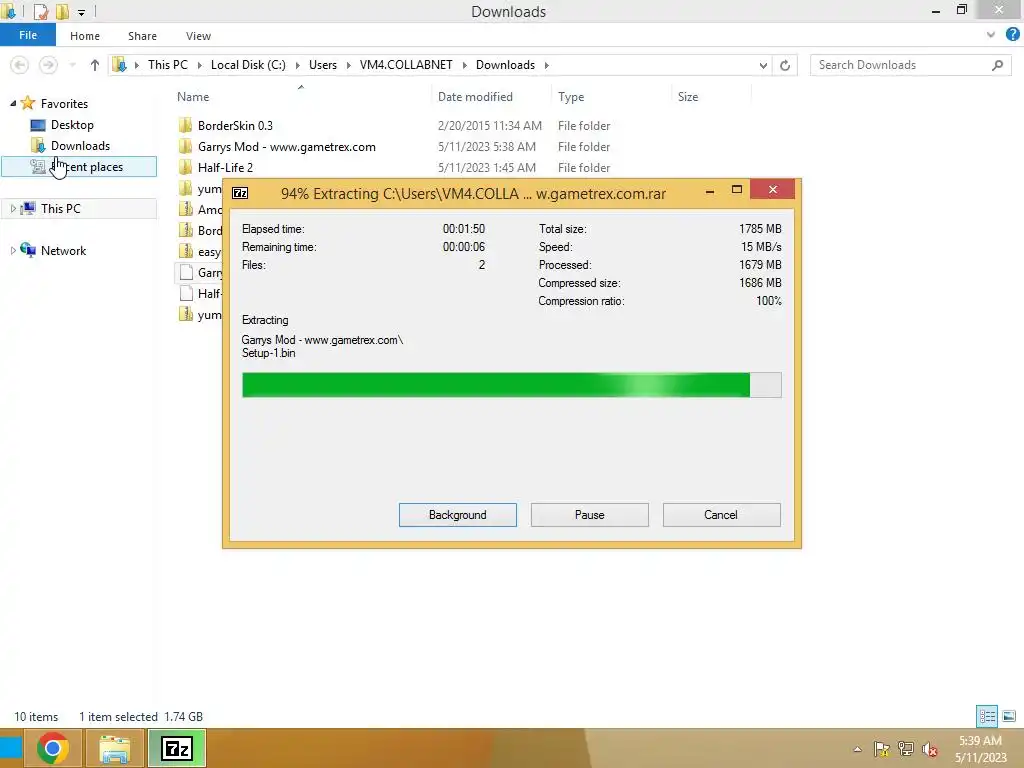Click Local Disk (C:) breadcrumb

click(x=248, y=65)
